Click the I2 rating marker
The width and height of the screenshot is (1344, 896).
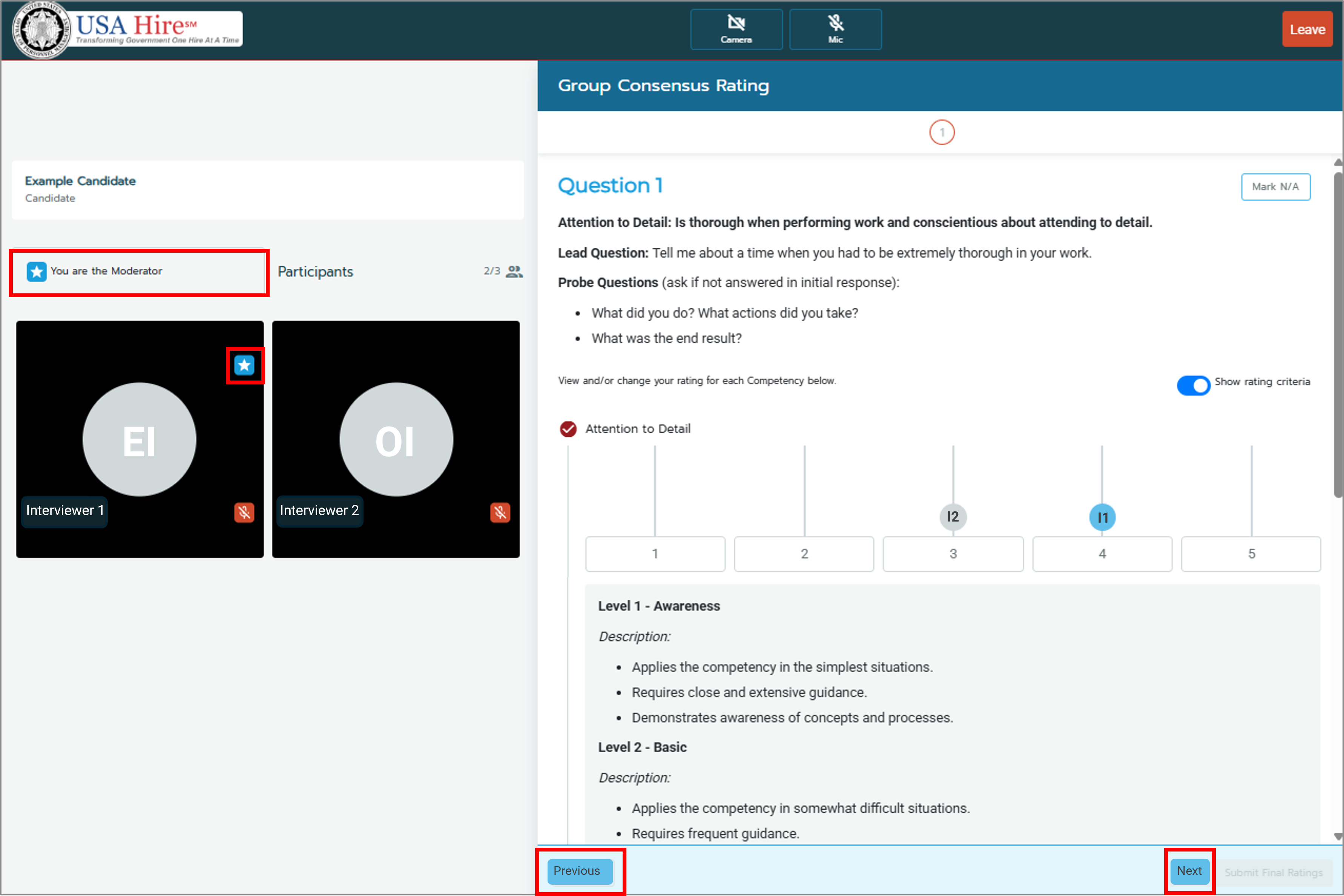coord(953,517)
